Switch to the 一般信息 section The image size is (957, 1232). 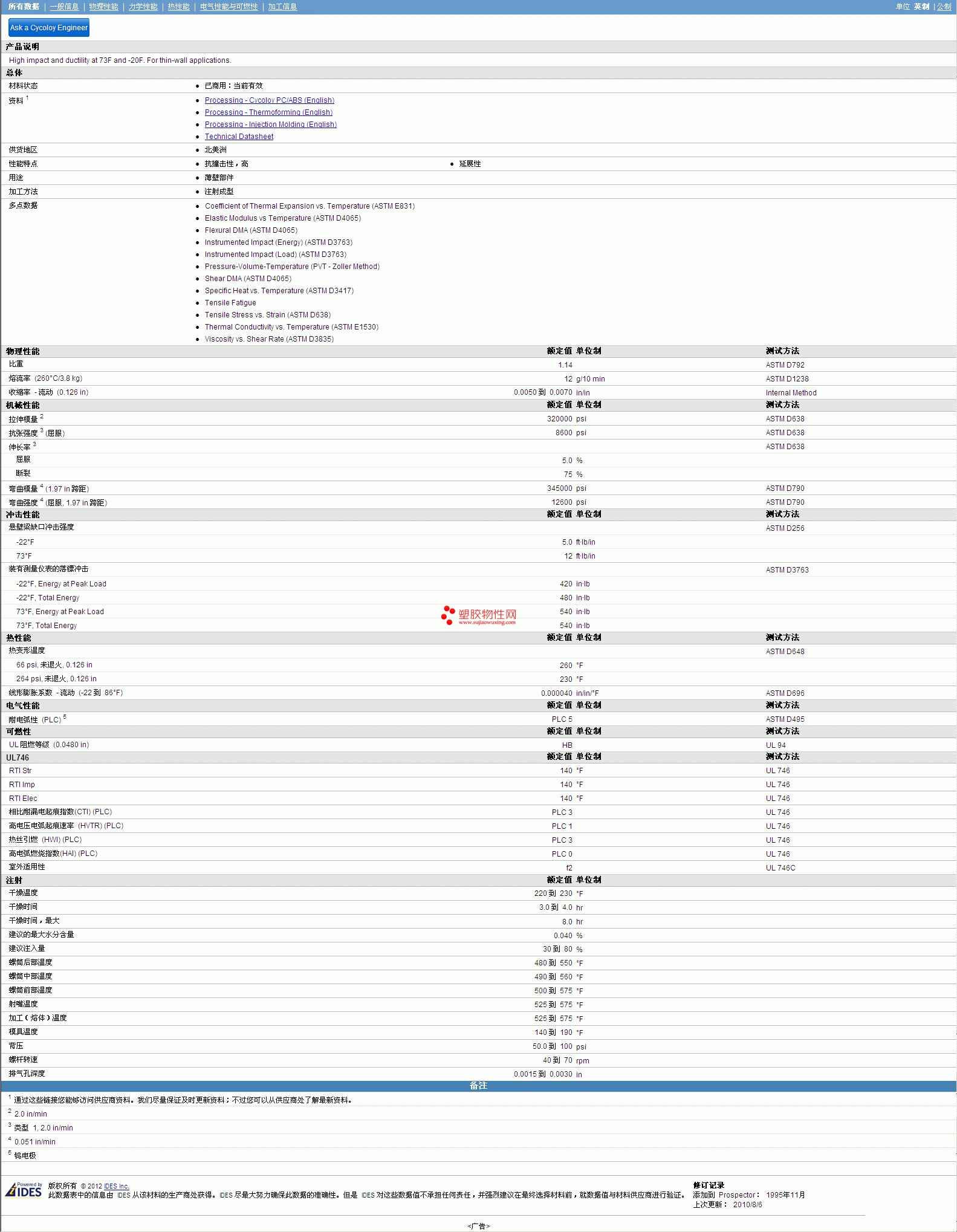tap(64, 7)
